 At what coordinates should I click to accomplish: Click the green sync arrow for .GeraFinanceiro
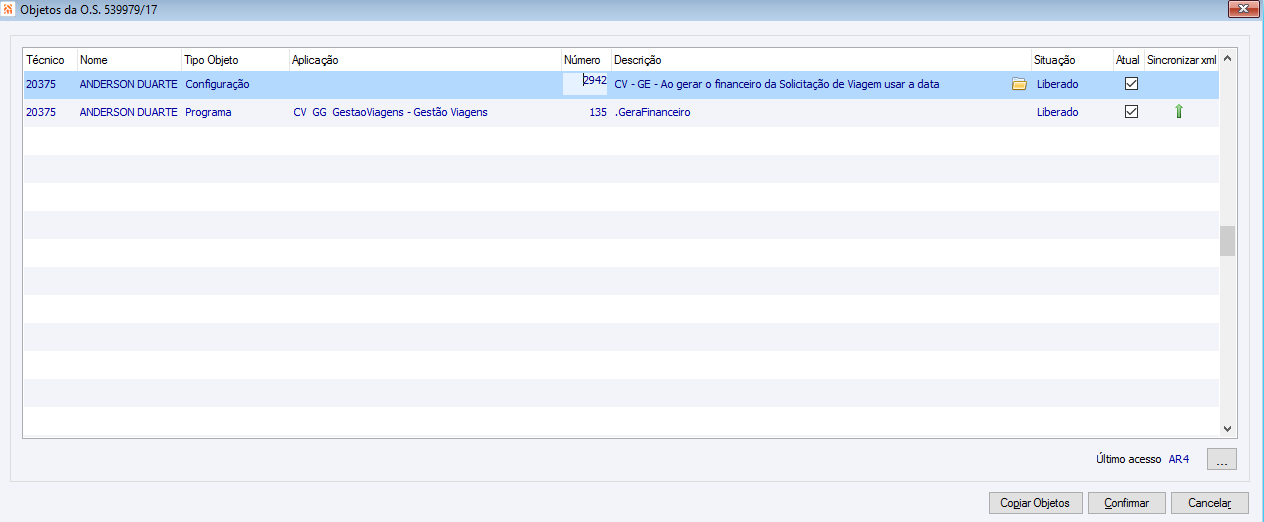pyautogui.click(x=1178, y=112)
